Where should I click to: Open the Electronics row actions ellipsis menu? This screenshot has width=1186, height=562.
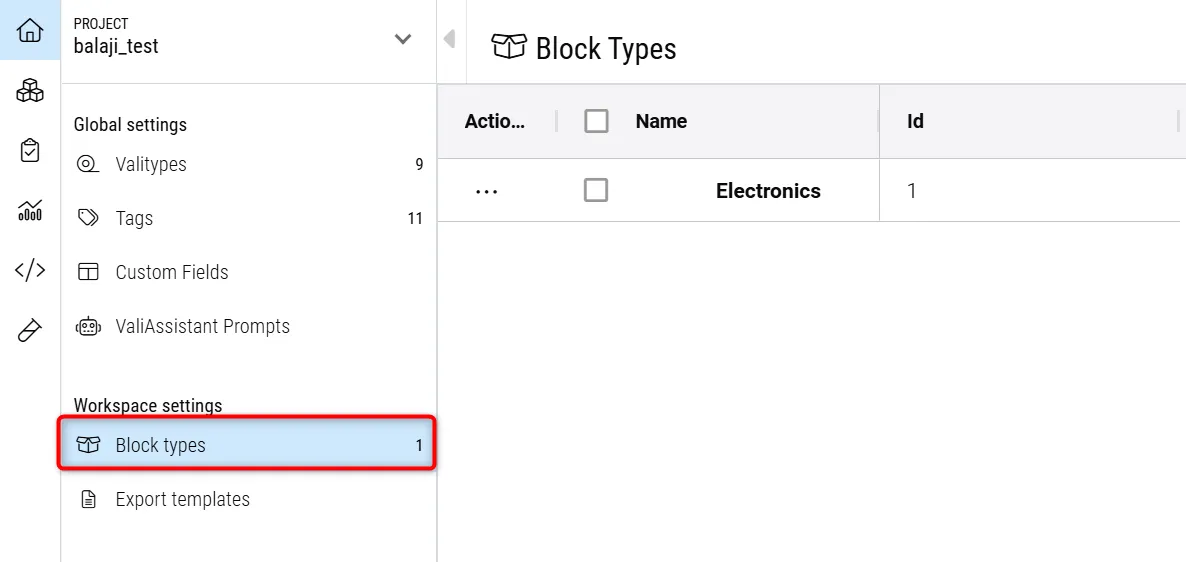point(487,191)
